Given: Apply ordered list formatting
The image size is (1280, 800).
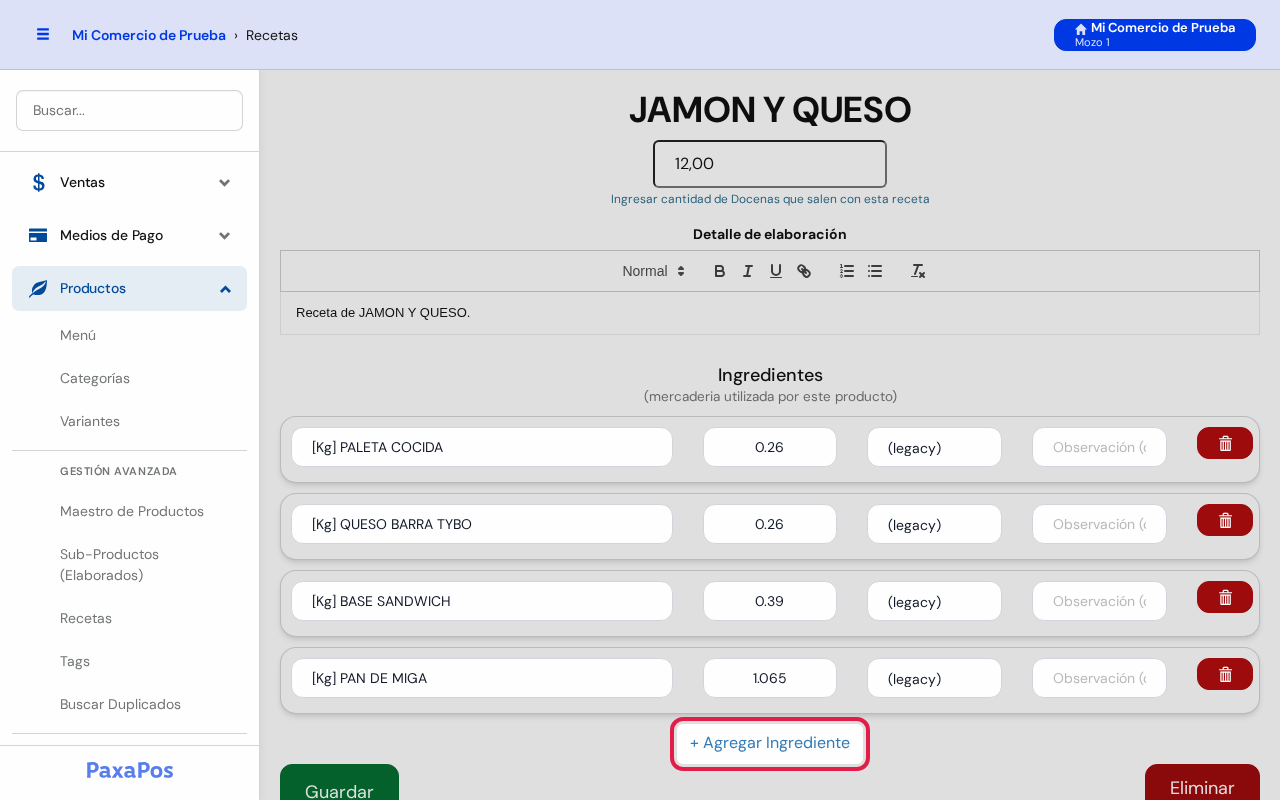Looking at the screenshot, I should tap(847, 271).
